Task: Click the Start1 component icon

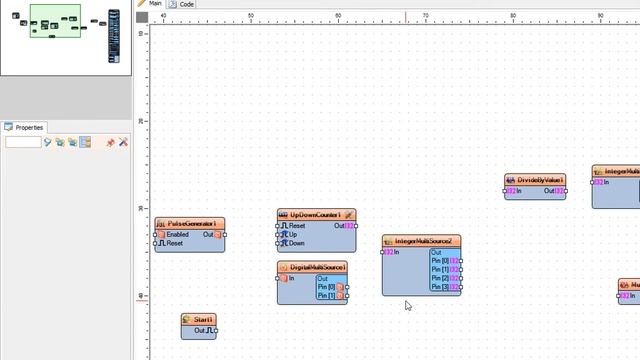Action: 187,320
